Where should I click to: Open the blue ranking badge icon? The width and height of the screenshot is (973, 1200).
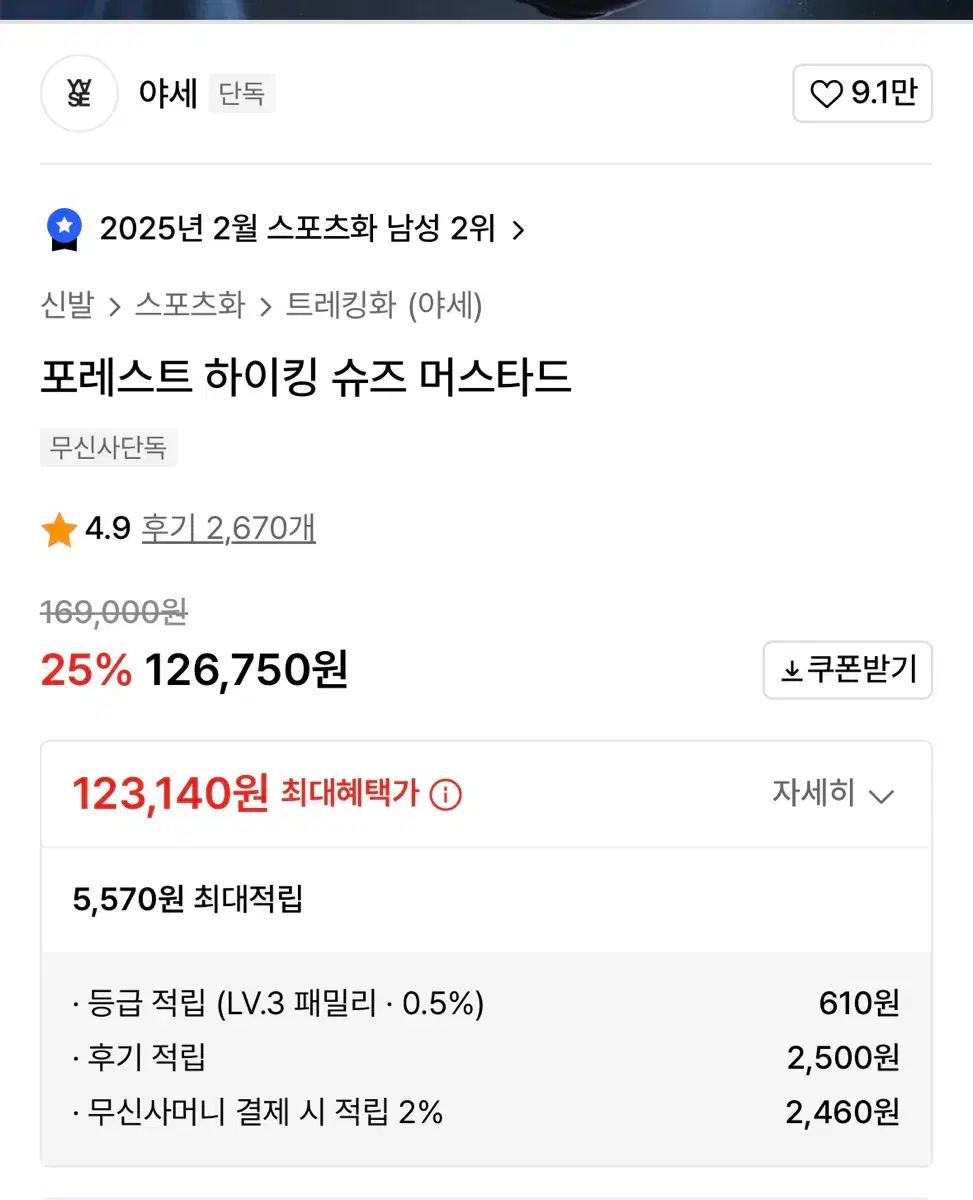tap(65, 230)
